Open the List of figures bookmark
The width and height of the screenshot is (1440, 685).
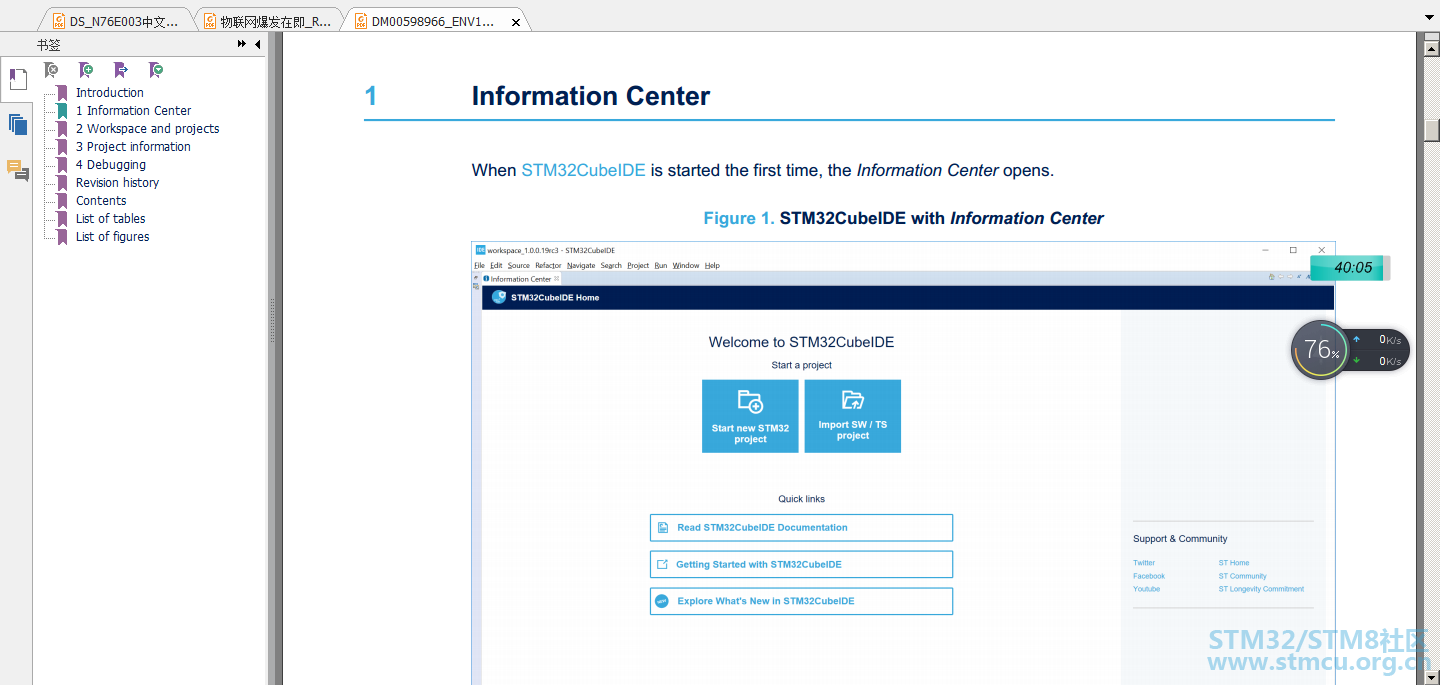[112, 237]
